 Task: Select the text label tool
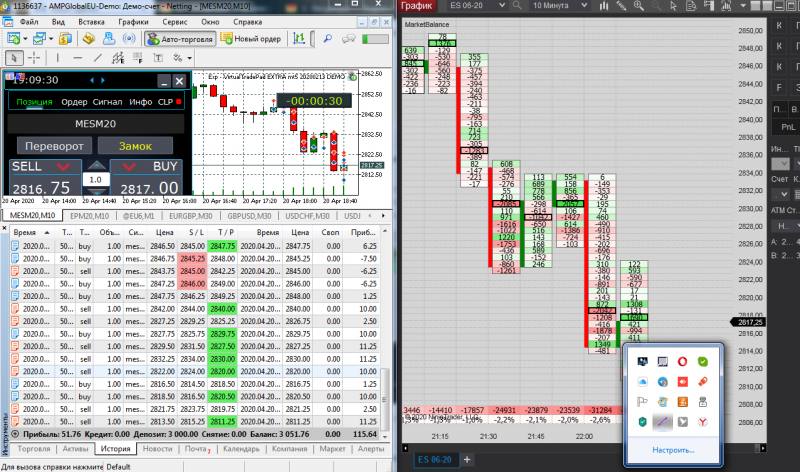(x=158, y=58)
